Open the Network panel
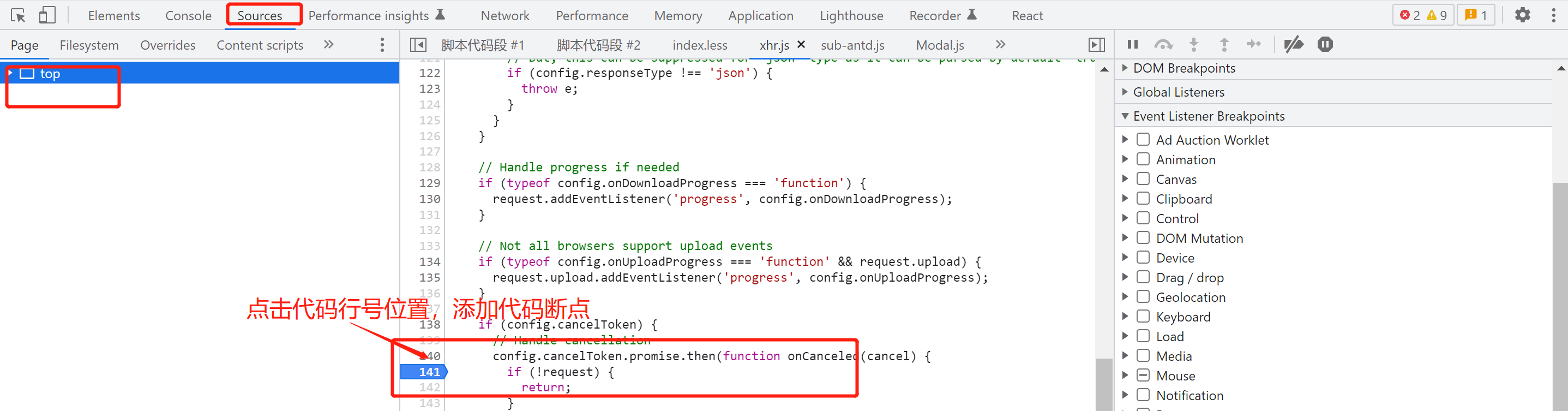Image resolution: width=1568 pixels, height=411 pixels. (504, 16)
